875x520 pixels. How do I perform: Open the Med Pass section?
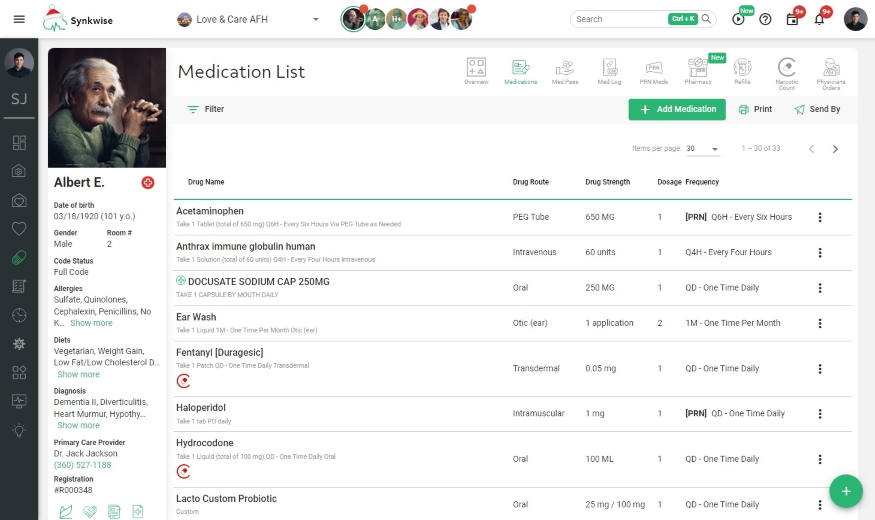(x=565, y=71)
